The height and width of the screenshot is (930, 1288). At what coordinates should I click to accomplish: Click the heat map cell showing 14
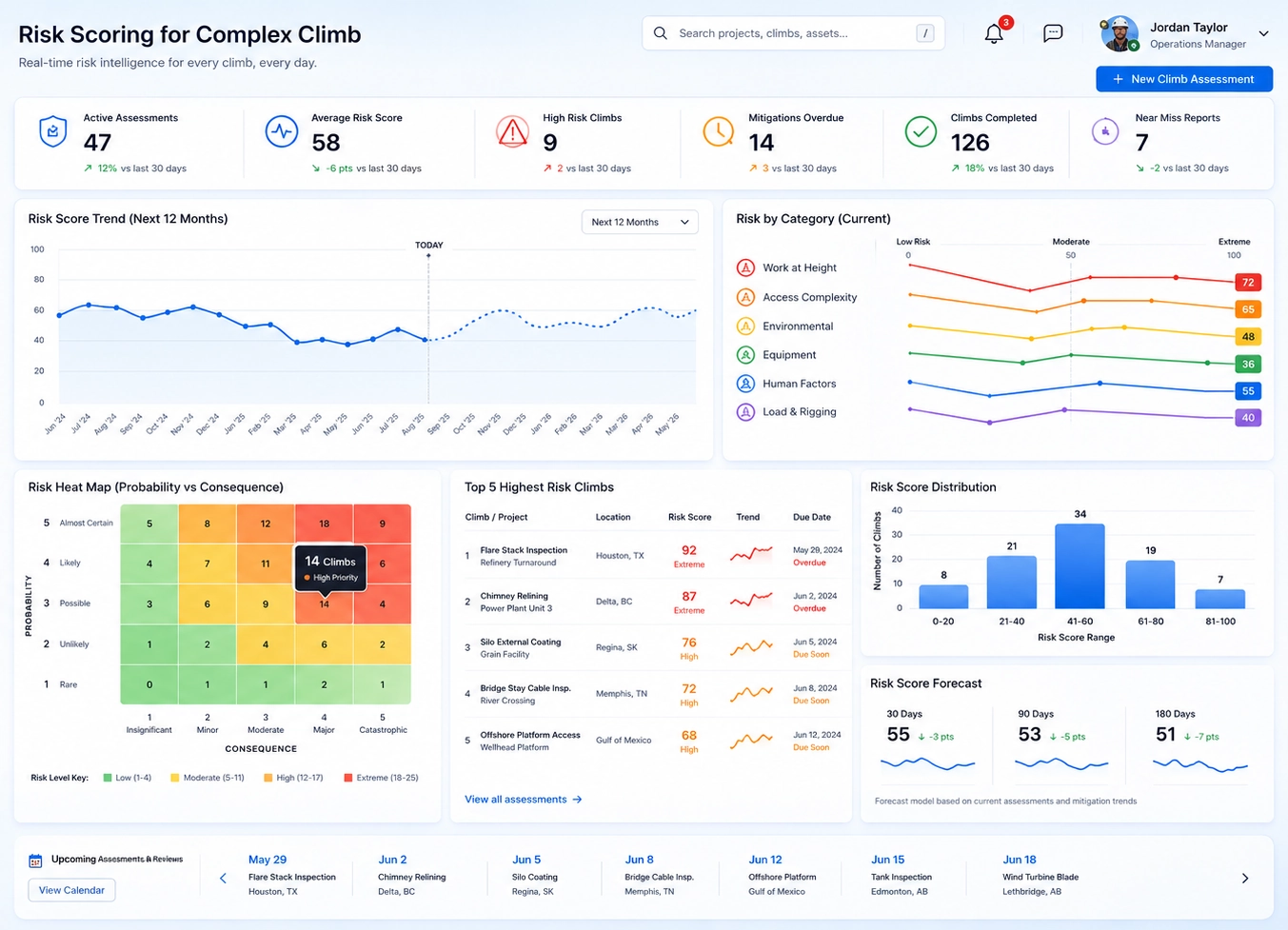324,604
